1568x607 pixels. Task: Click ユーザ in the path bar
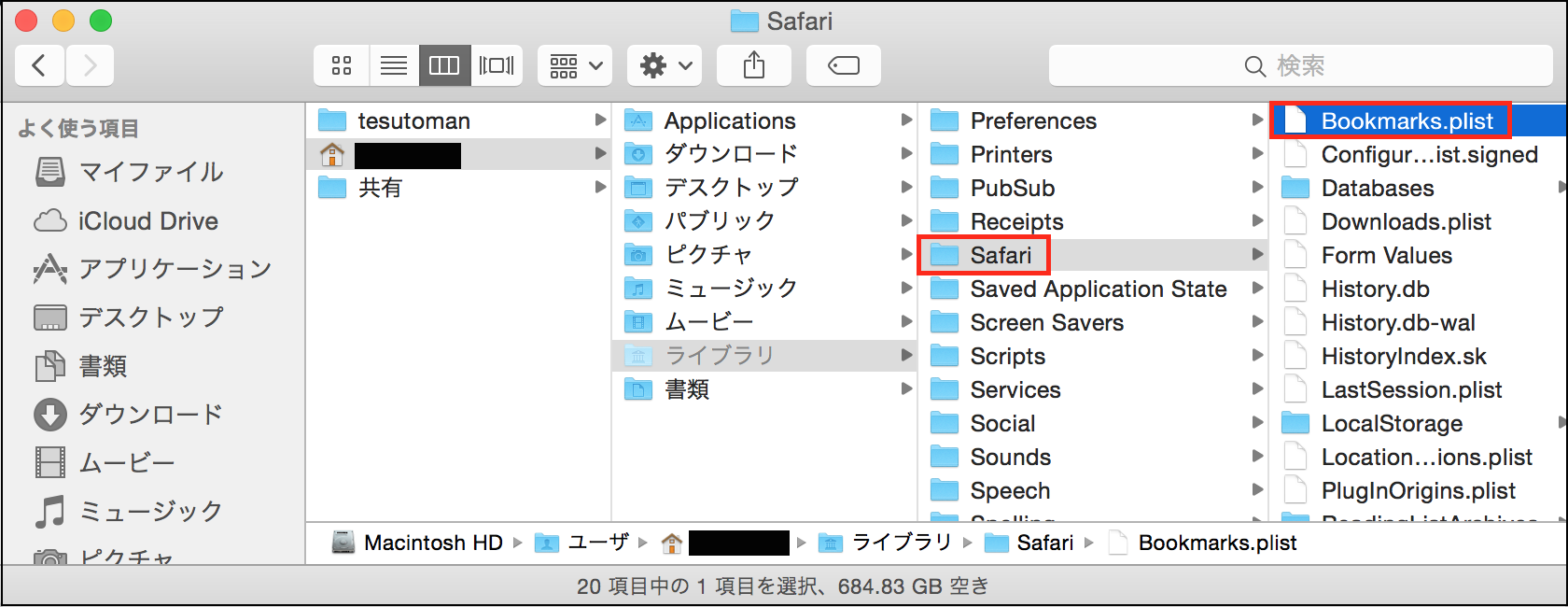[x=581, y=543]
